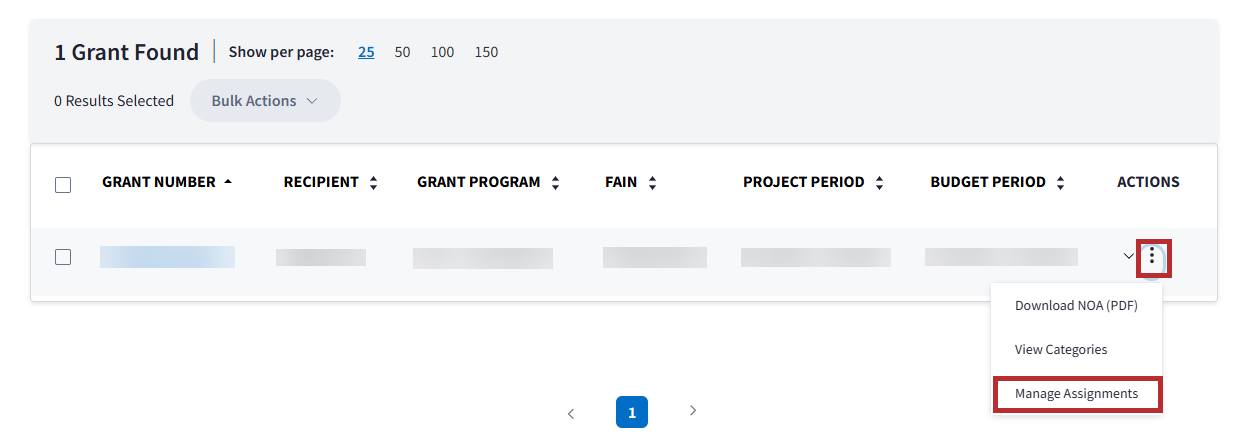Viewport: 1246px width, 436px height.
Task: Select the grant row checkbox
Action: pyautogui.click(x=63, y=257)
